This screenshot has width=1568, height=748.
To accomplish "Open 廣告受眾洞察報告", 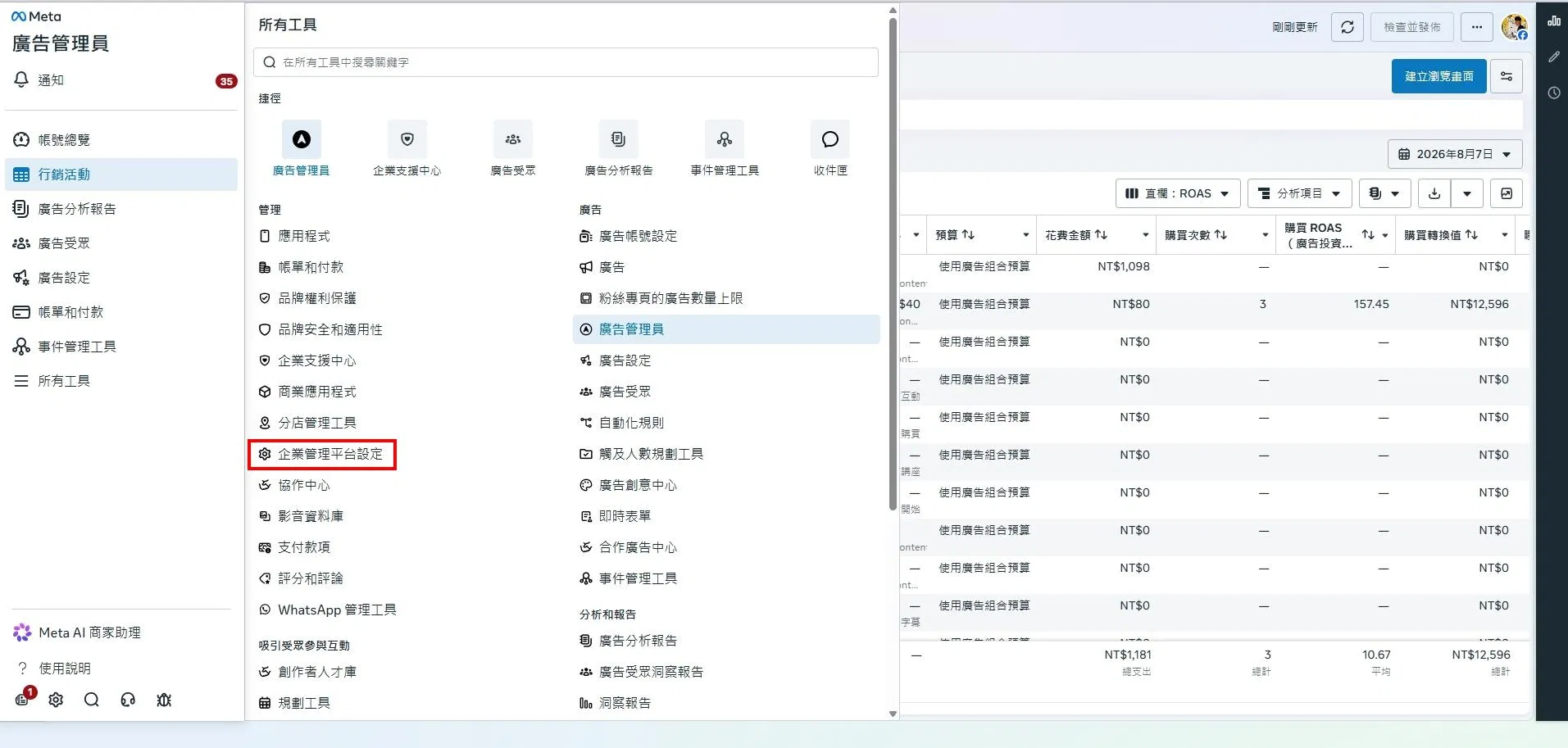I will [641, 672].
